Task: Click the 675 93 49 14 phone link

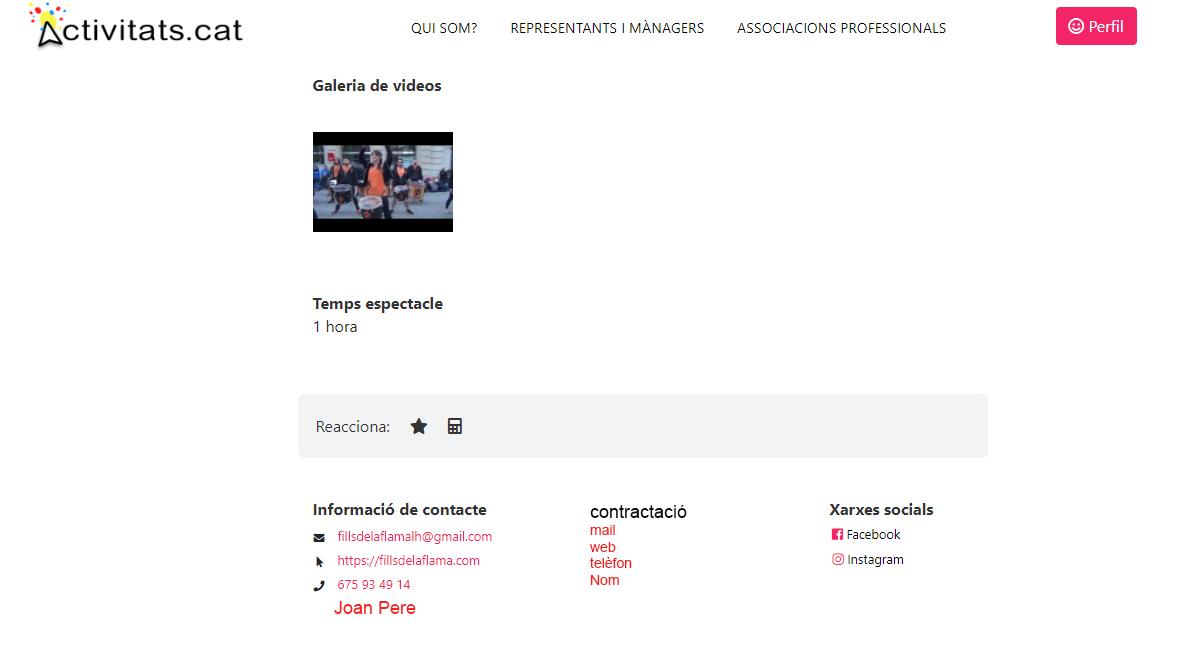Action: tap(373, 584)
